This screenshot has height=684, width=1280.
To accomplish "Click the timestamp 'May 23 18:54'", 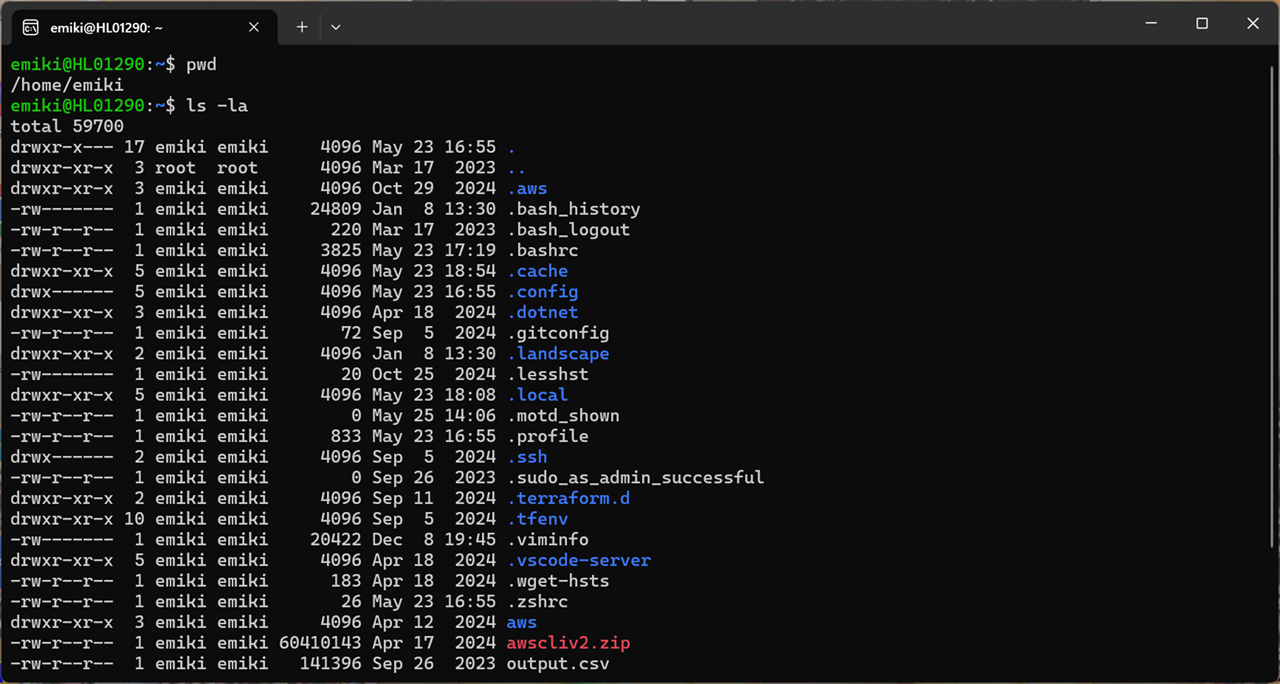I will pos(434,271).
